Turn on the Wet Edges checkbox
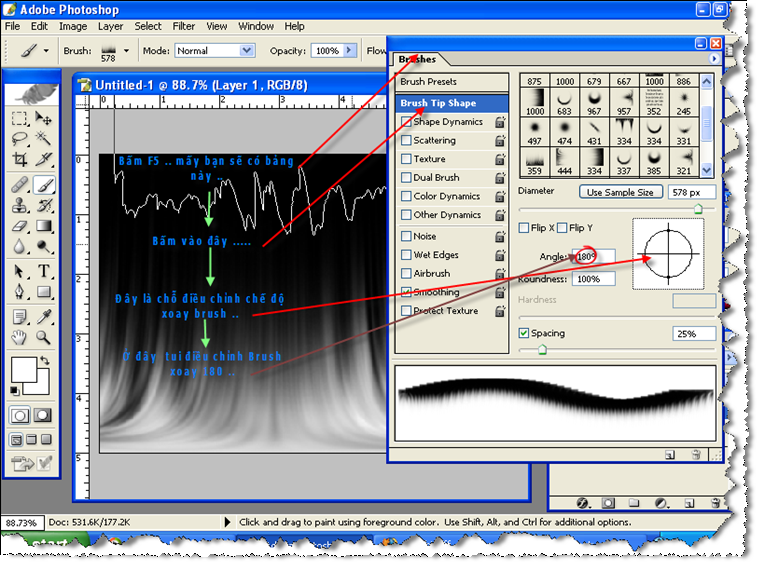The image size is (757, 562). (407, 255)
